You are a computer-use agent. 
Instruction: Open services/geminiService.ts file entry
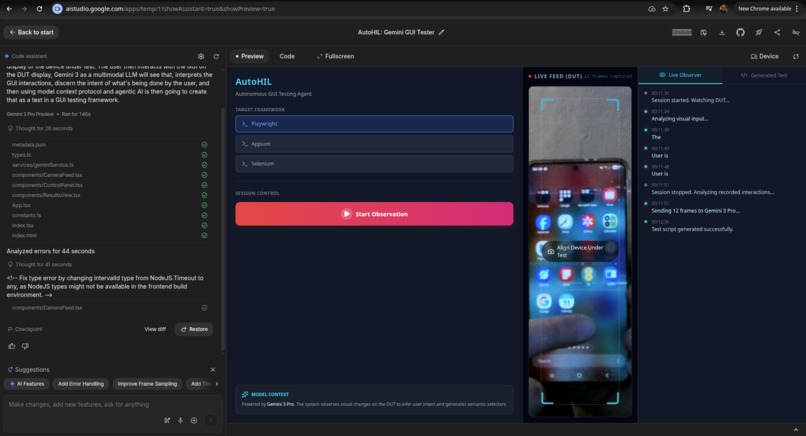pyautogui.click(x=43, y=165)
